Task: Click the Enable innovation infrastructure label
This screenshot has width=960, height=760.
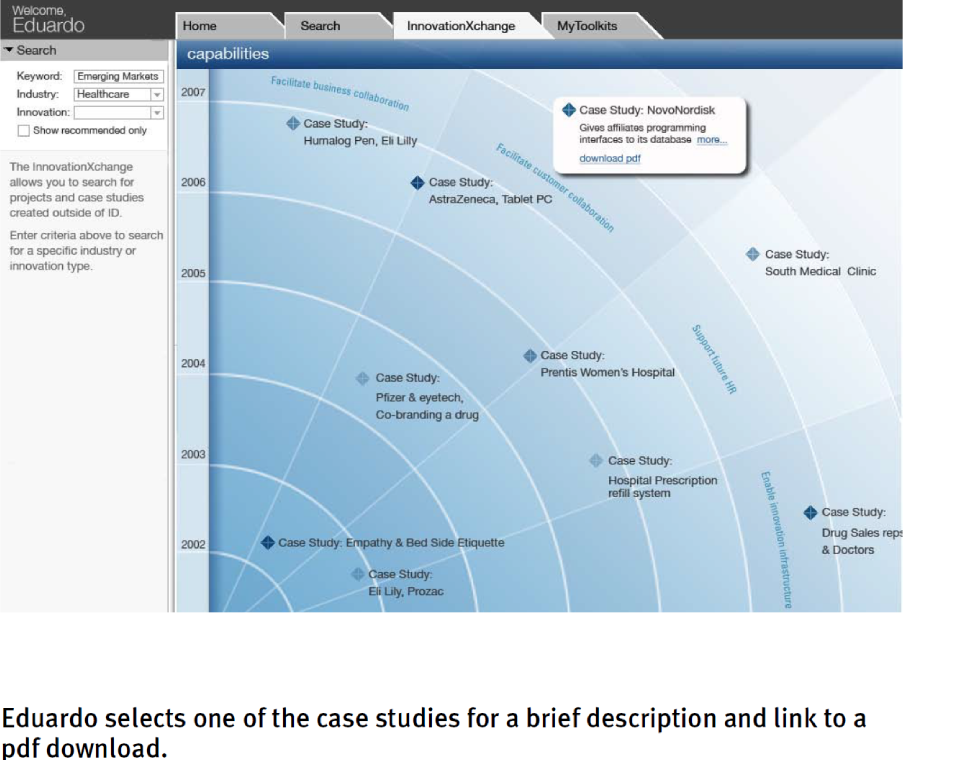Action: pos(776,540)
